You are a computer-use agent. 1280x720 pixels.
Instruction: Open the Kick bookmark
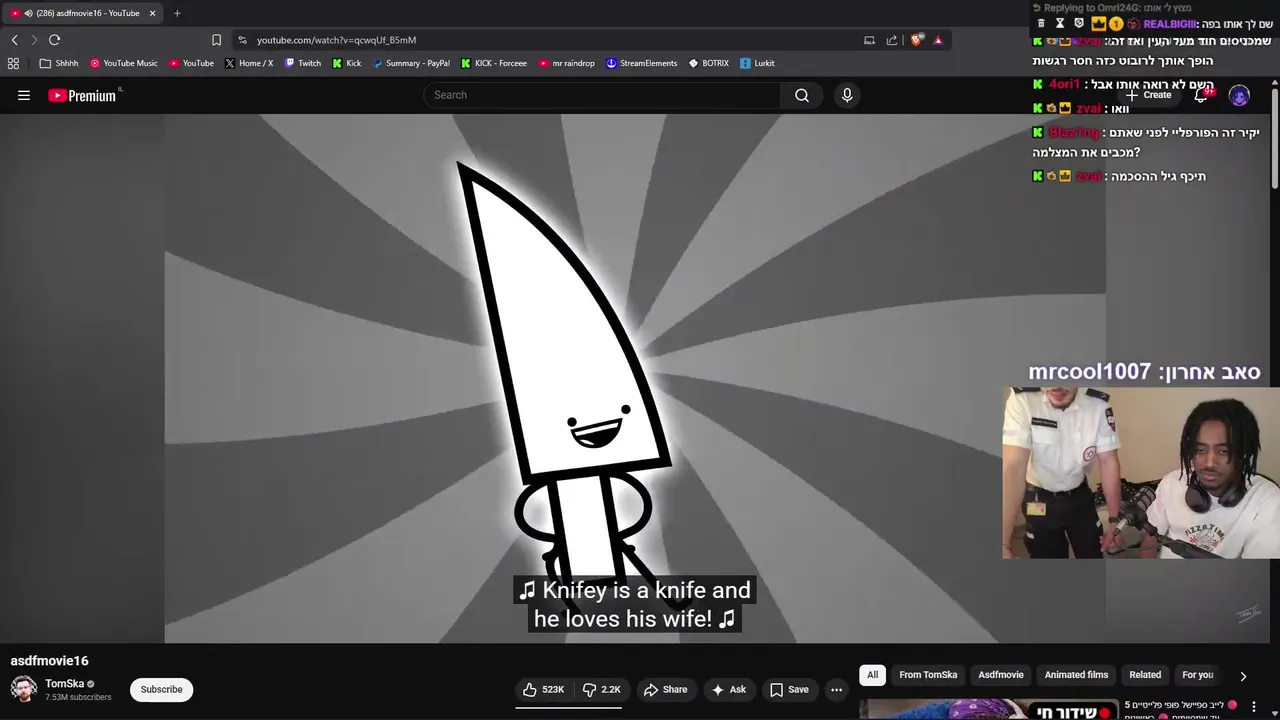[x=347, y=63]
